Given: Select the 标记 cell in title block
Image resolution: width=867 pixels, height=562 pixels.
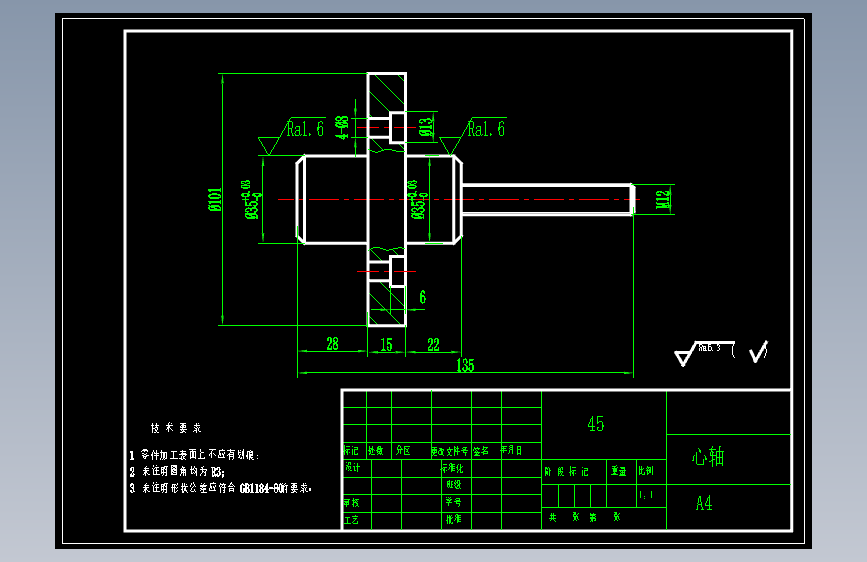Looking at the screenshot, I should [351, 451].
